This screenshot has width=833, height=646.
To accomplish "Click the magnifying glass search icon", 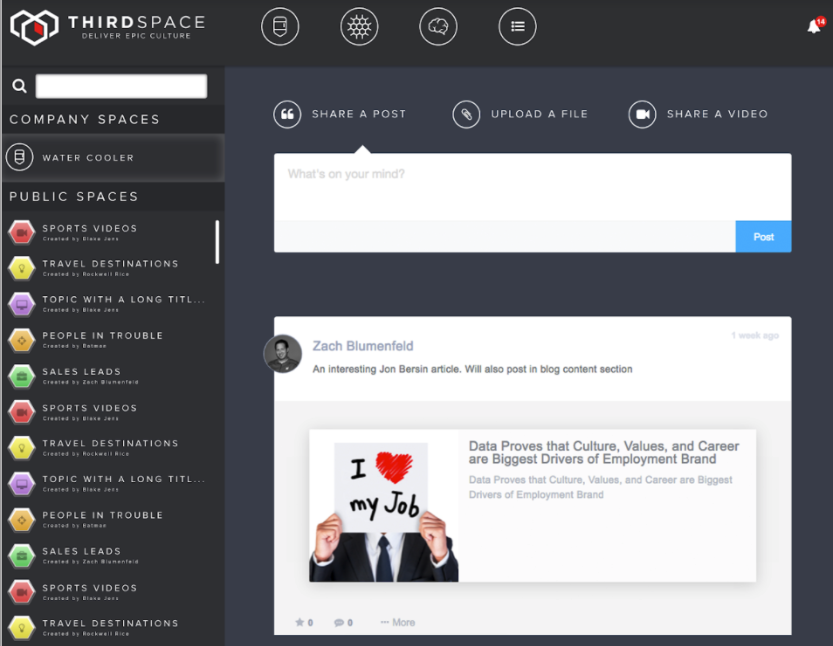I will (x=20, y=86).
